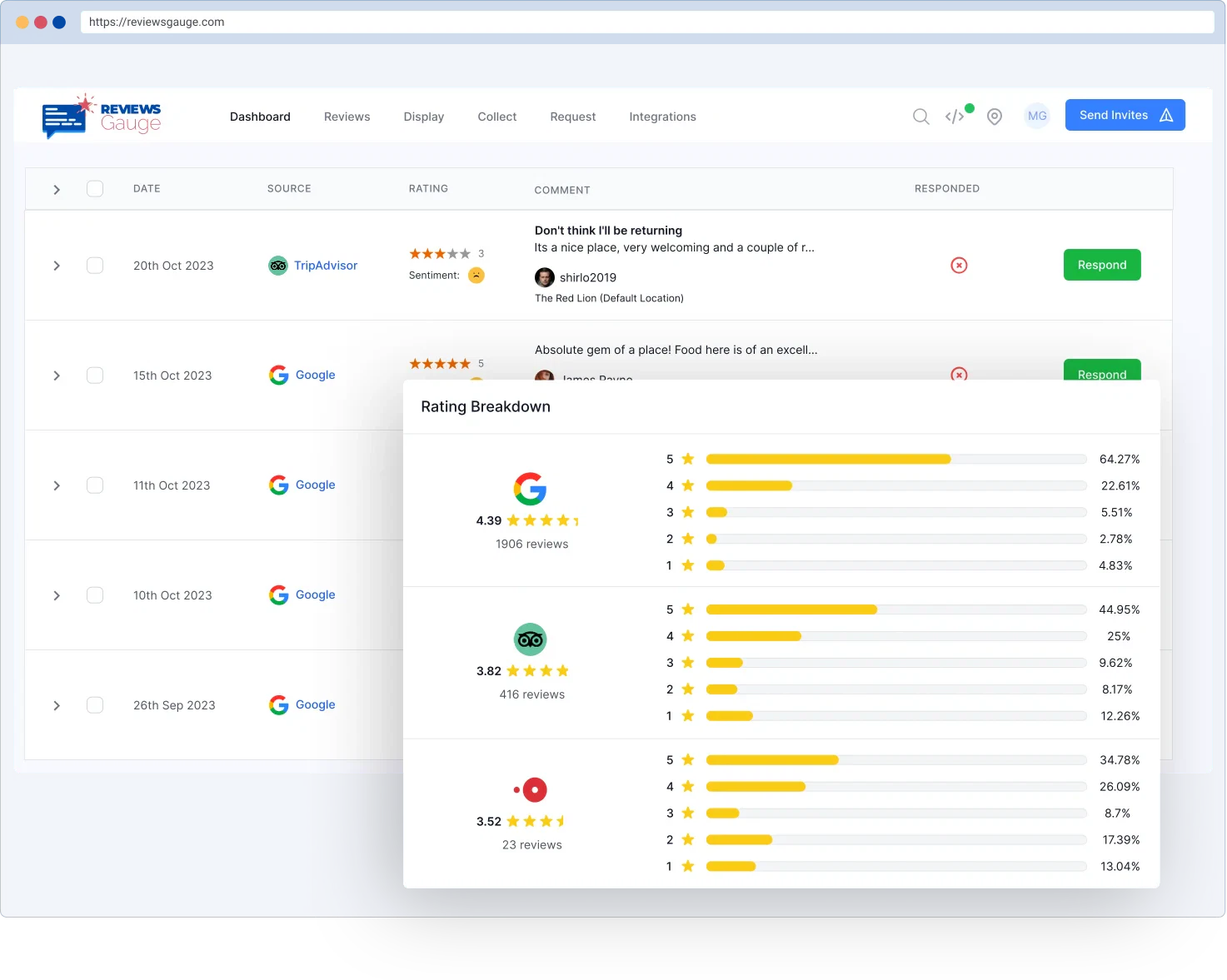Click the location pin icon
This screenshot has height=980, width=1227.
[x=994, y=117]
